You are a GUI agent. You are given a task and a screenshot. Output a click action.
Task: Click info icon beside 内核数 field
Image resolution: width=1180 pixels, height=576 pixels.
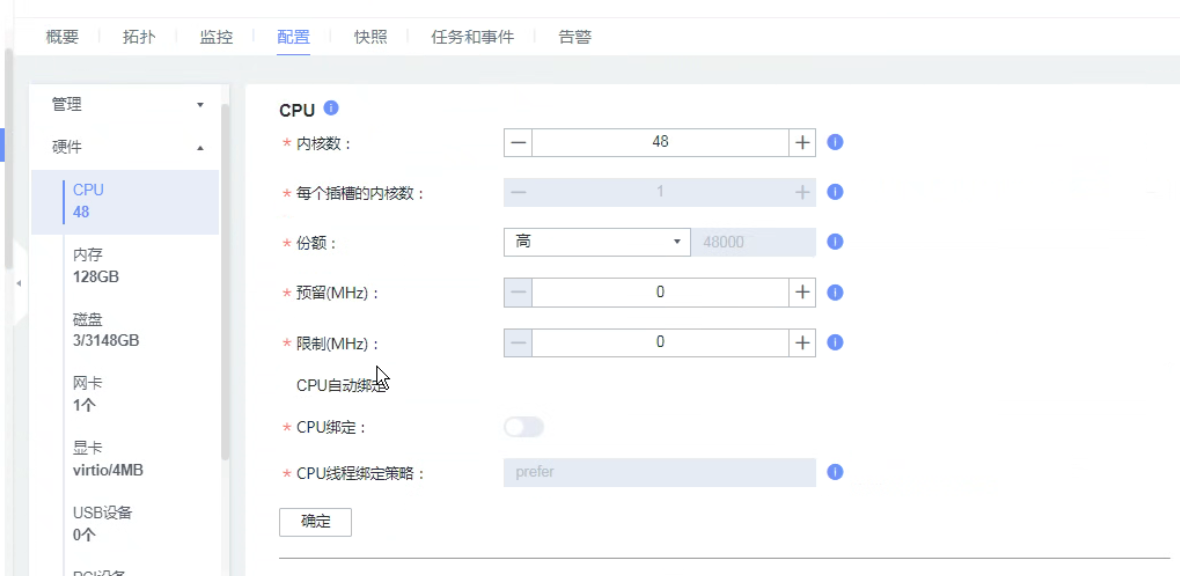coord(836,142)
